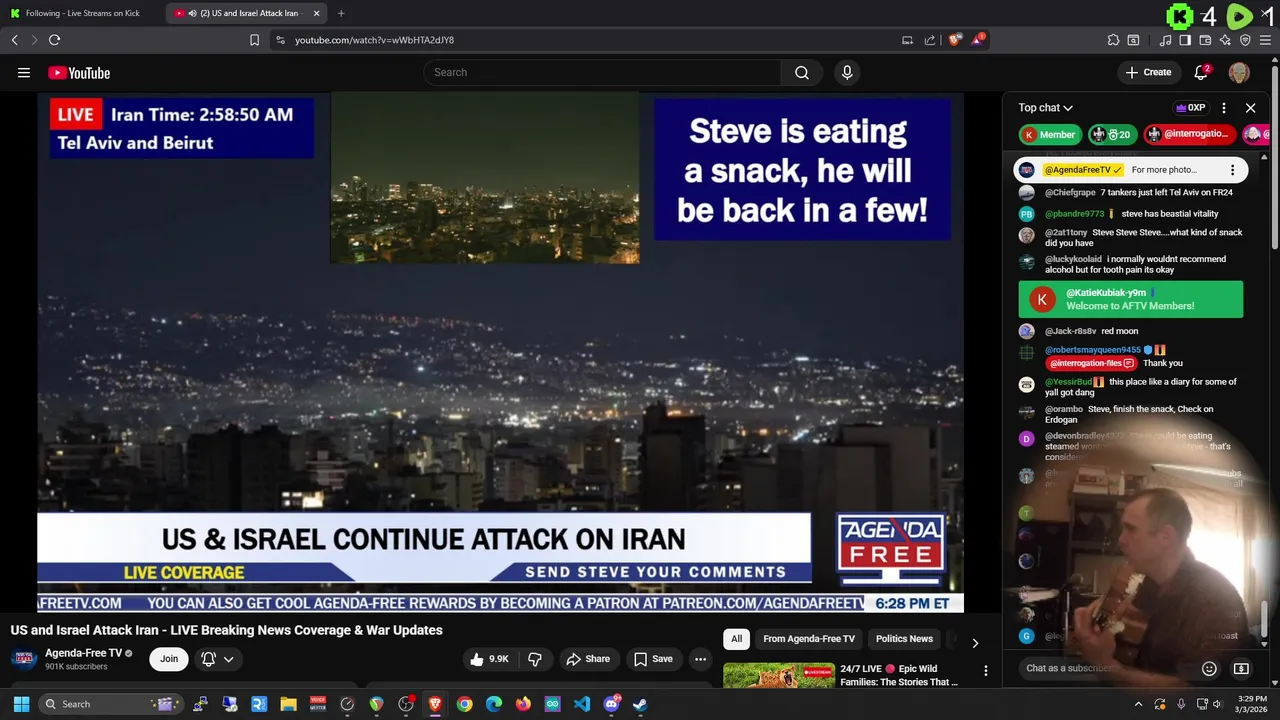Open Visual Studio Code from taskbar
Image resolution: width=1280 pixels, height=720 pixels.
[x=582, y=704]
